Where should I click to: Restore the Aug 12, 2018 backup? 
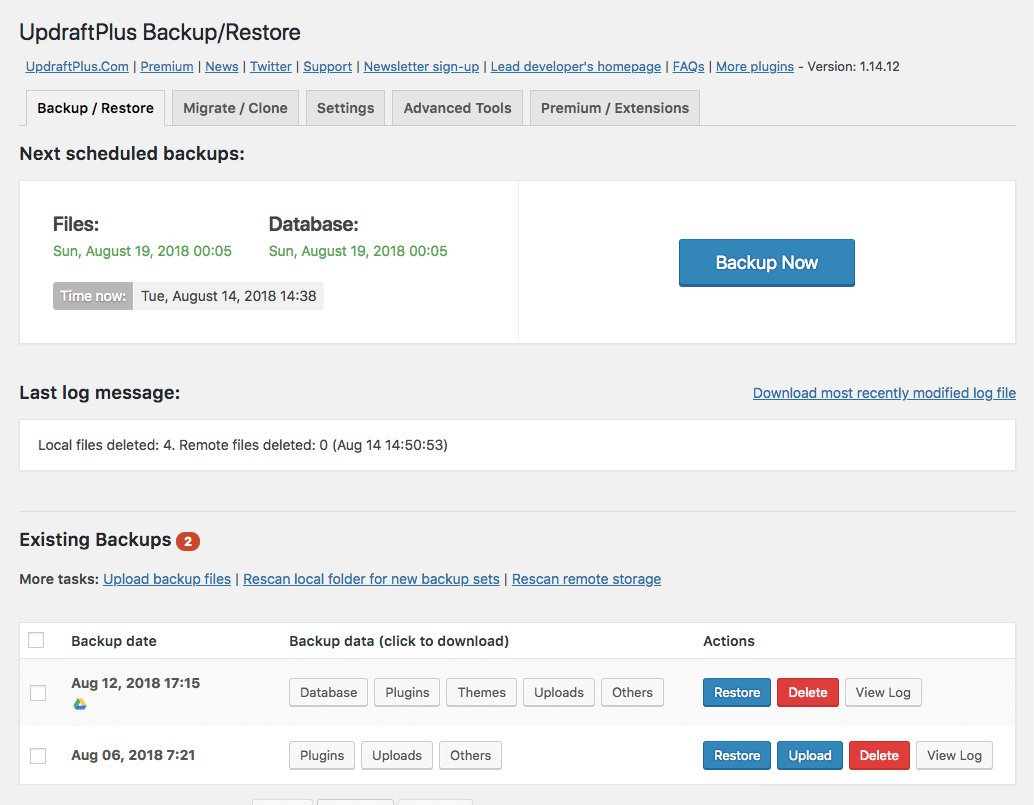(737, 692)
